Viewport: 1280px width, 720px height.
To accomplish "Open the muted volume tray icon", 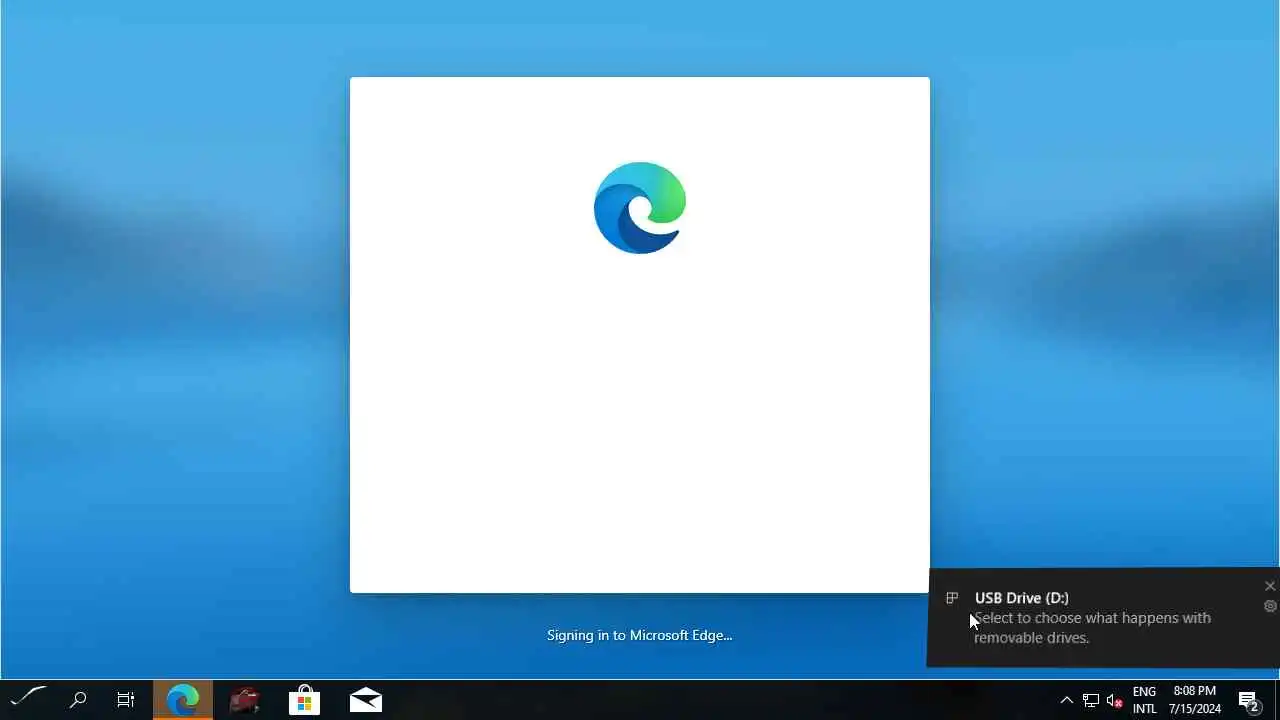I will click(1114, 700).
